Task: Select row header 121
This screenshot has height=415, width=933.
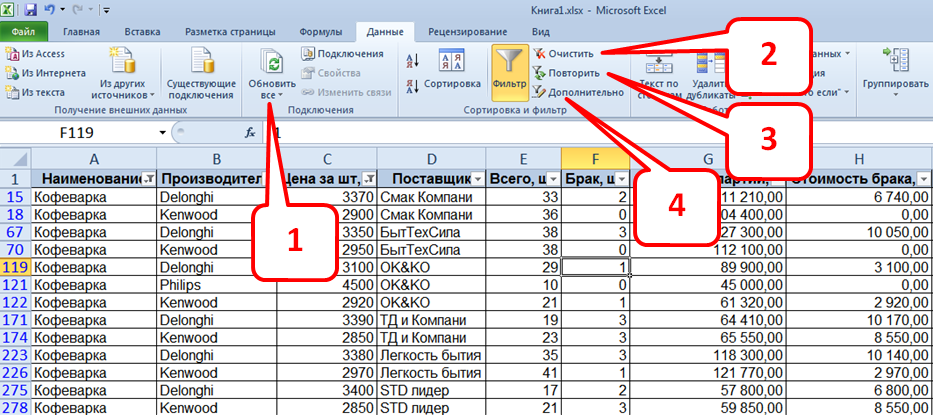Action: tap(15, 286)
